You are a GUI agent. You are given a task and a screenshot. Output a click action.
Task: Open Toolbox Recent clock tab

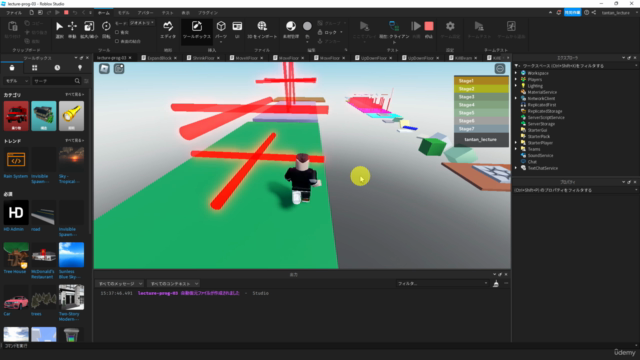(x=57, y=68)
